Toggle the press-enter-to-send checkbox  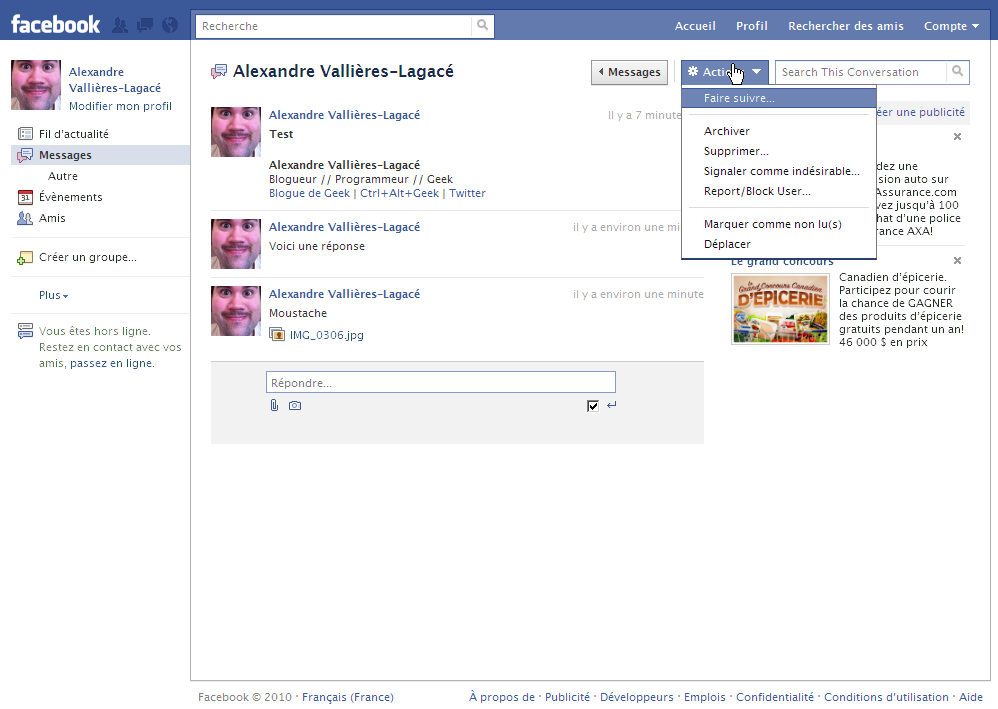593,406
